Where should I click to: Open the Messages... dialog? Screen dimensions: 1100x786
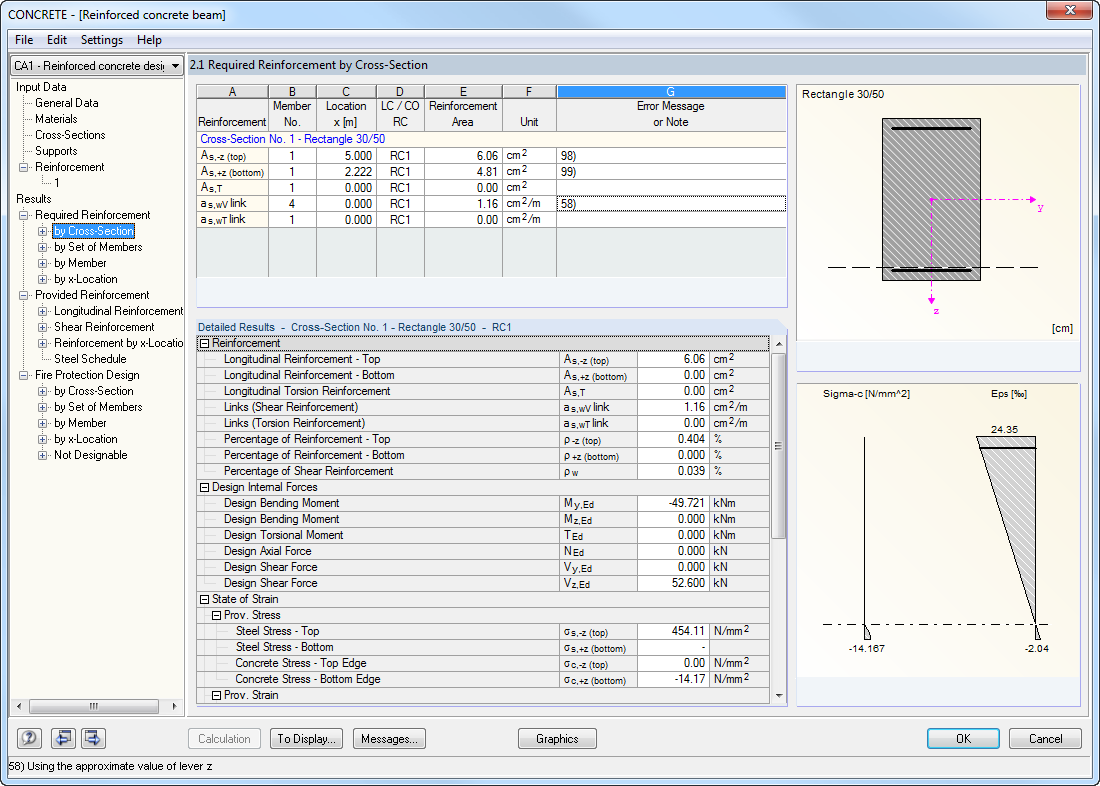pyautogui.click(x=389, y=738)
